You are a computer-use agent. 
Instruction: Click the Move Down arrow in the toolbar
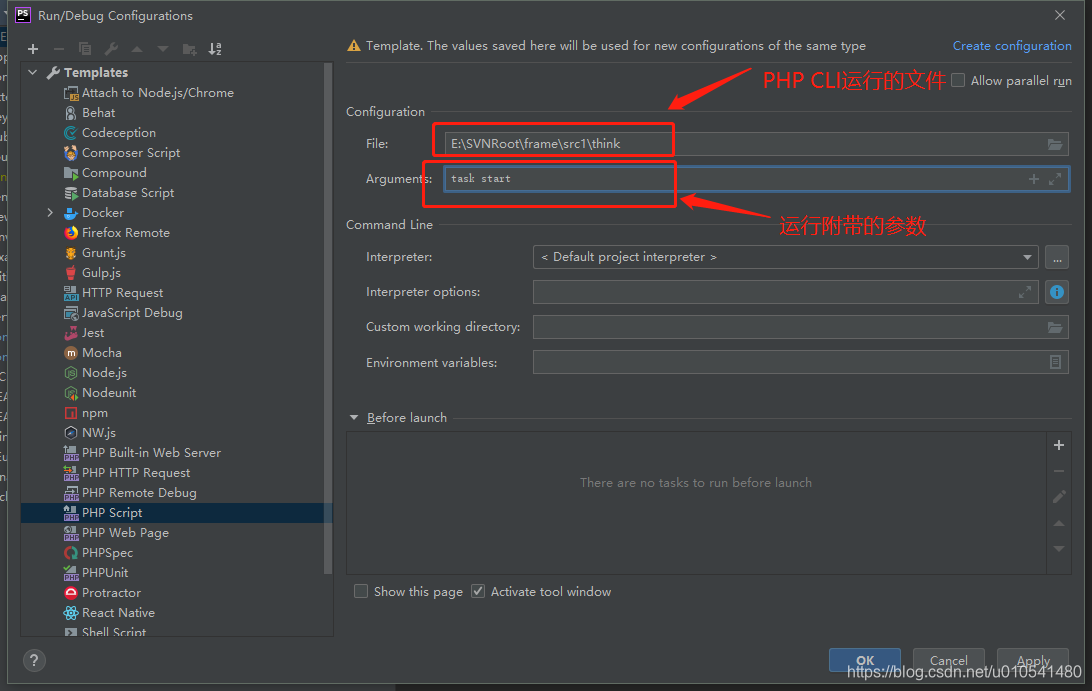tap(163, 49)
